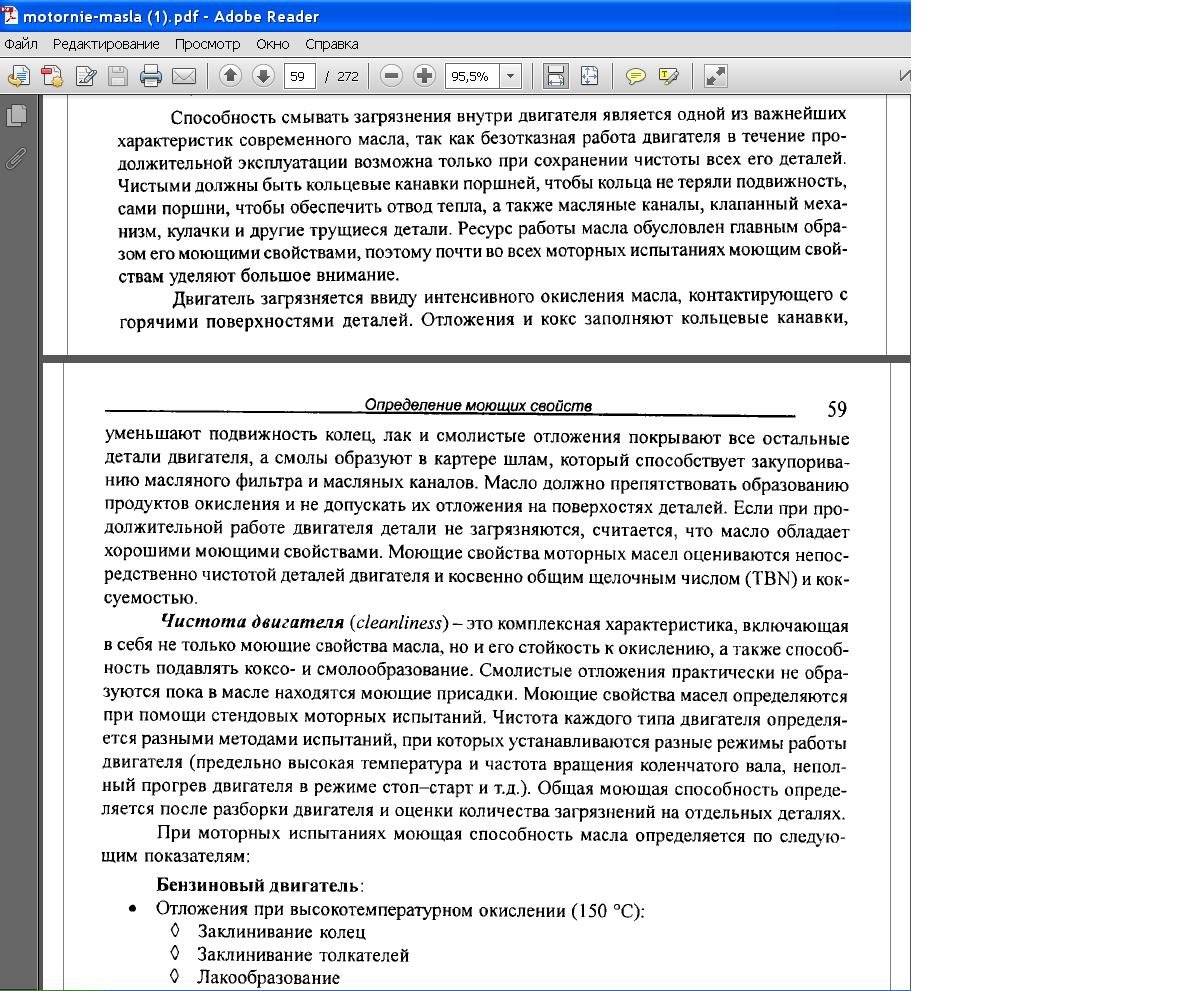Zoom in using the plus button

[424, 75]
